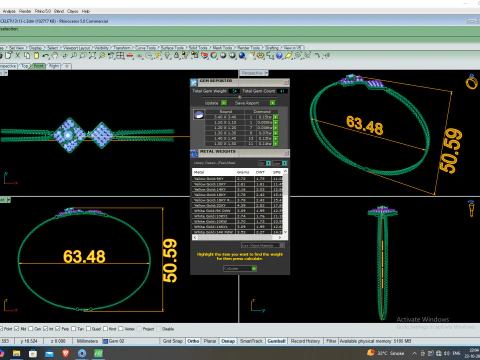The width and height of the screenshot is (480, 360).
Task: Open Brave browser from the taskbar
Action: 66,353
